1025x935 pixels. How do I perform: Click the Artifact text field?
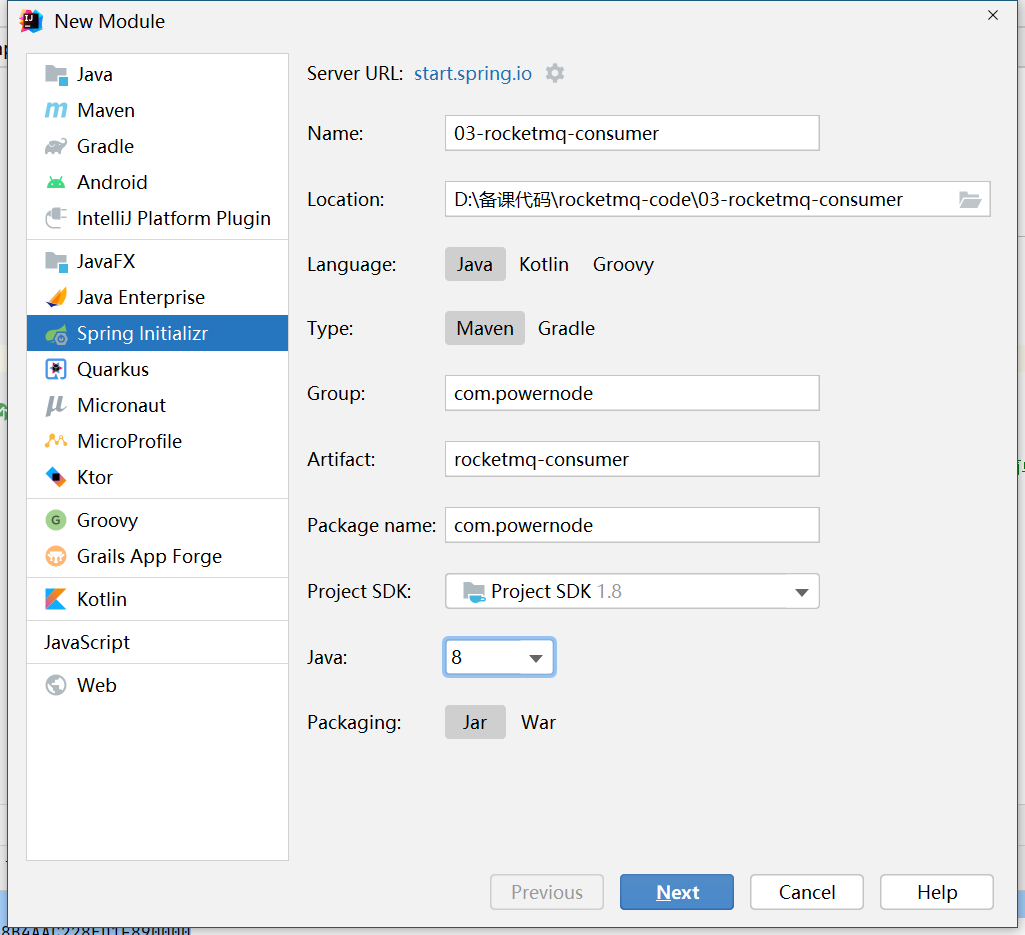(x=631, y=460)
